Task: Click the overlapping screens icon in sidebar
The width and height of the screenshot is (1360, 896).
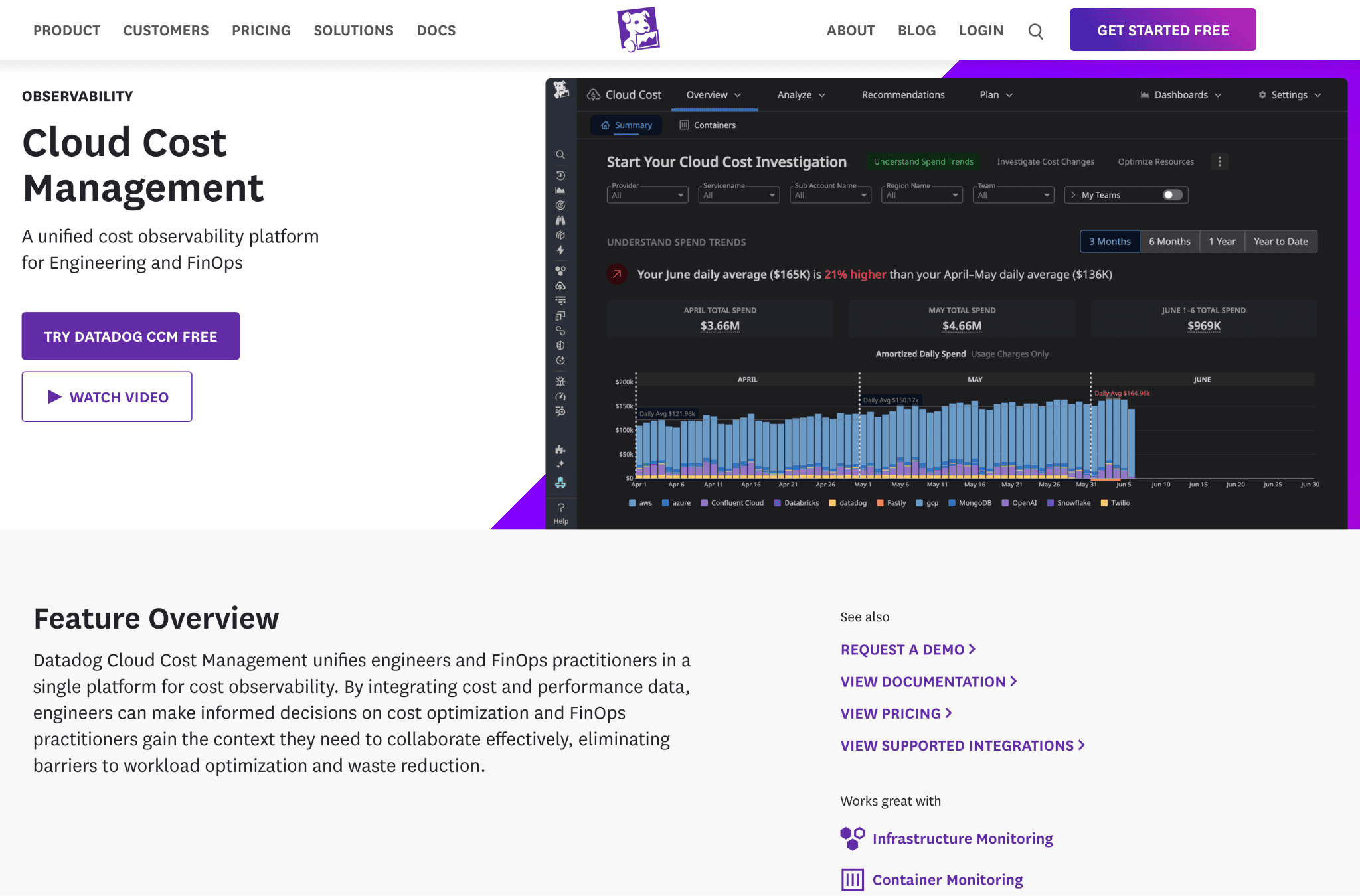Action: [x=560, y=316]
